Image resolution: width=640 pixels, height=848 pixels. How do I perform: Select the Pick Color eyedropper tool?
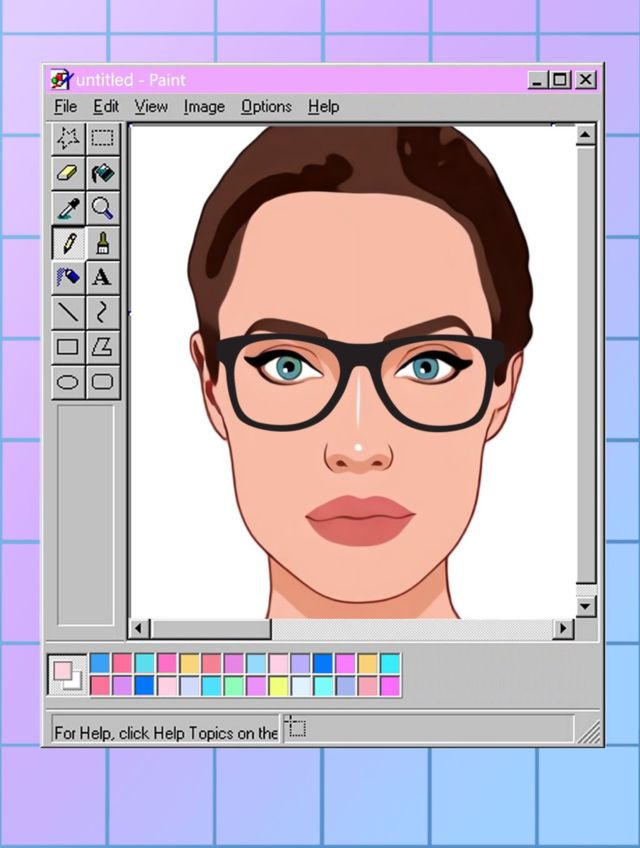coord(68,208)
